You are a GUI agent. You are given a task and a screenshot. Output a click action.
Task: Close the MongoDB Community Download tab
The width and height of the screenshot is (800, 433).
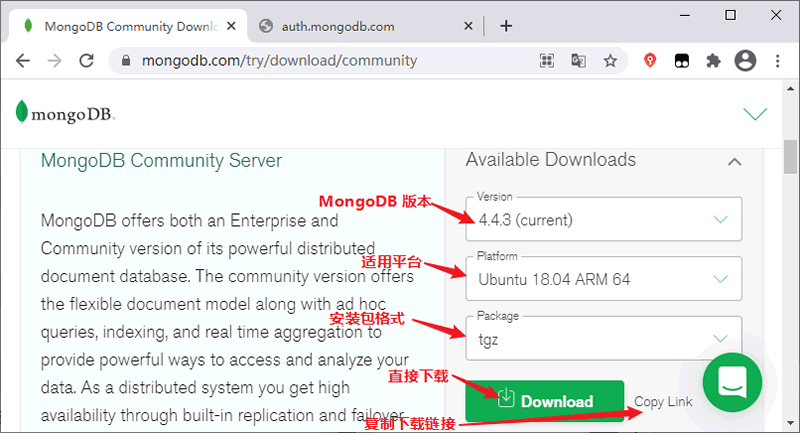[231, 26]
